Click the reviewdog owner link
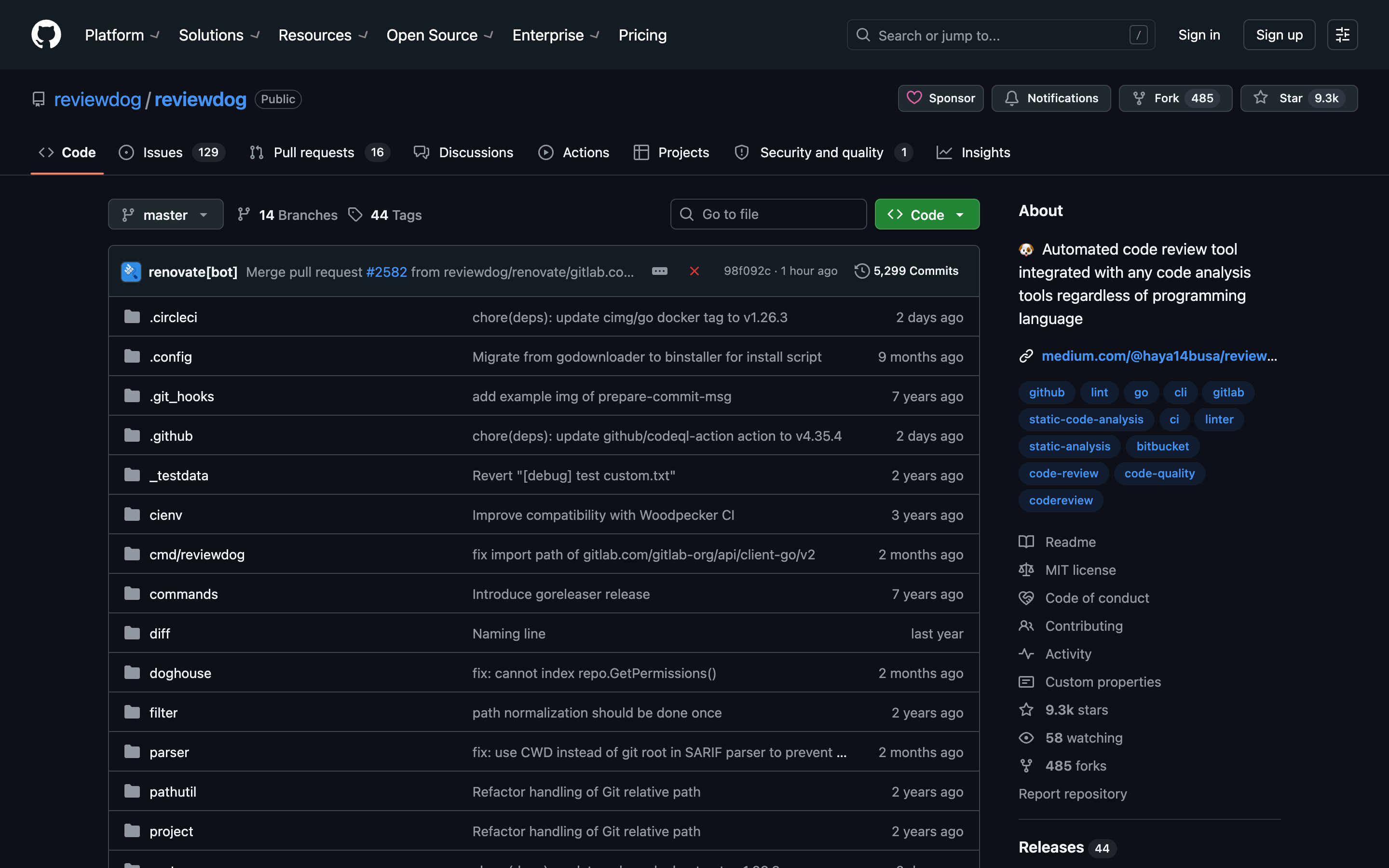 pyautogui.click(x=97, y=99)
